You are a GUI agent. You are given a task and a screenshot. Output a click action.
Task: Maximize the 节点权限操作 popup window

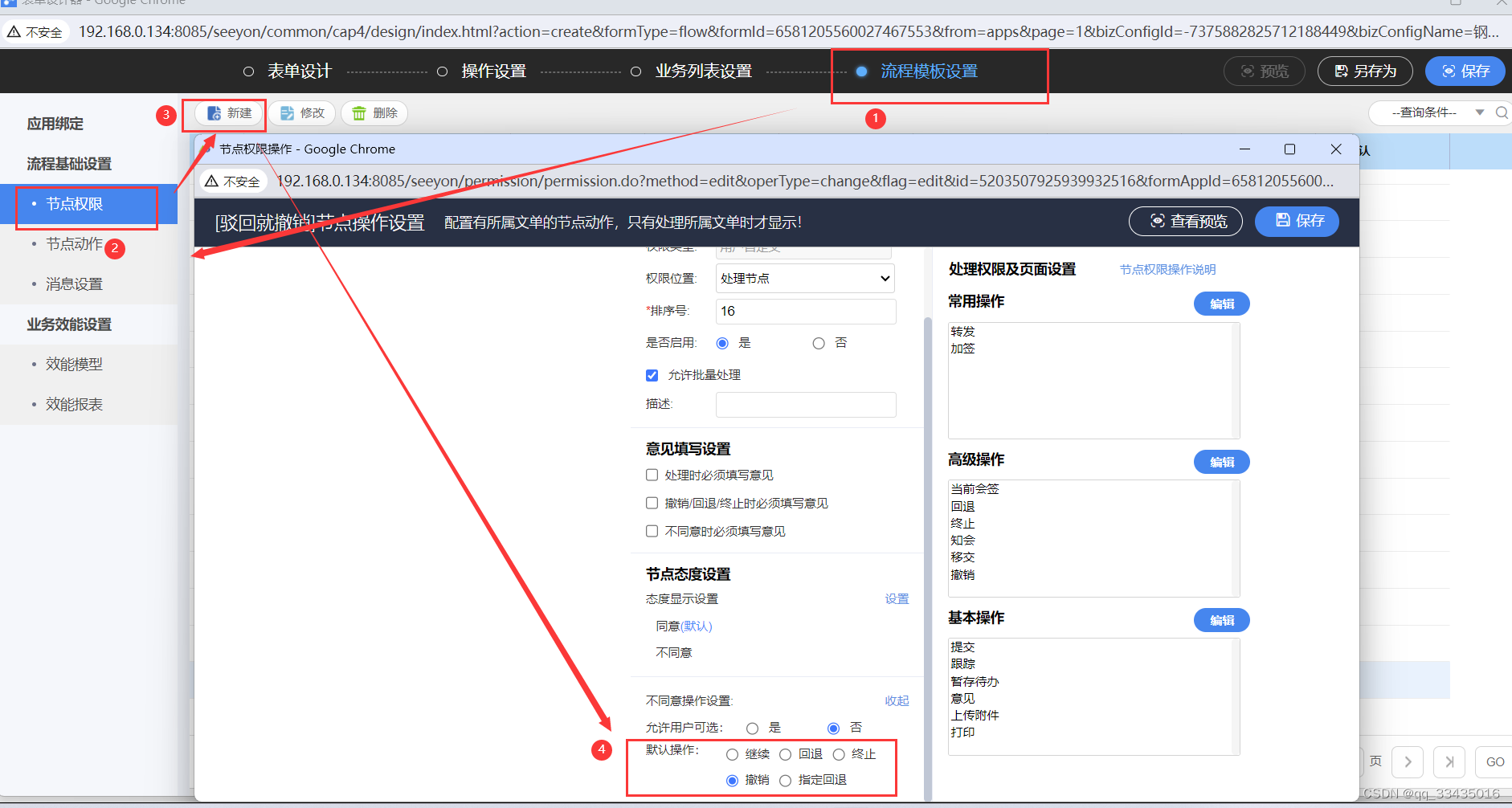[1289, 149]
